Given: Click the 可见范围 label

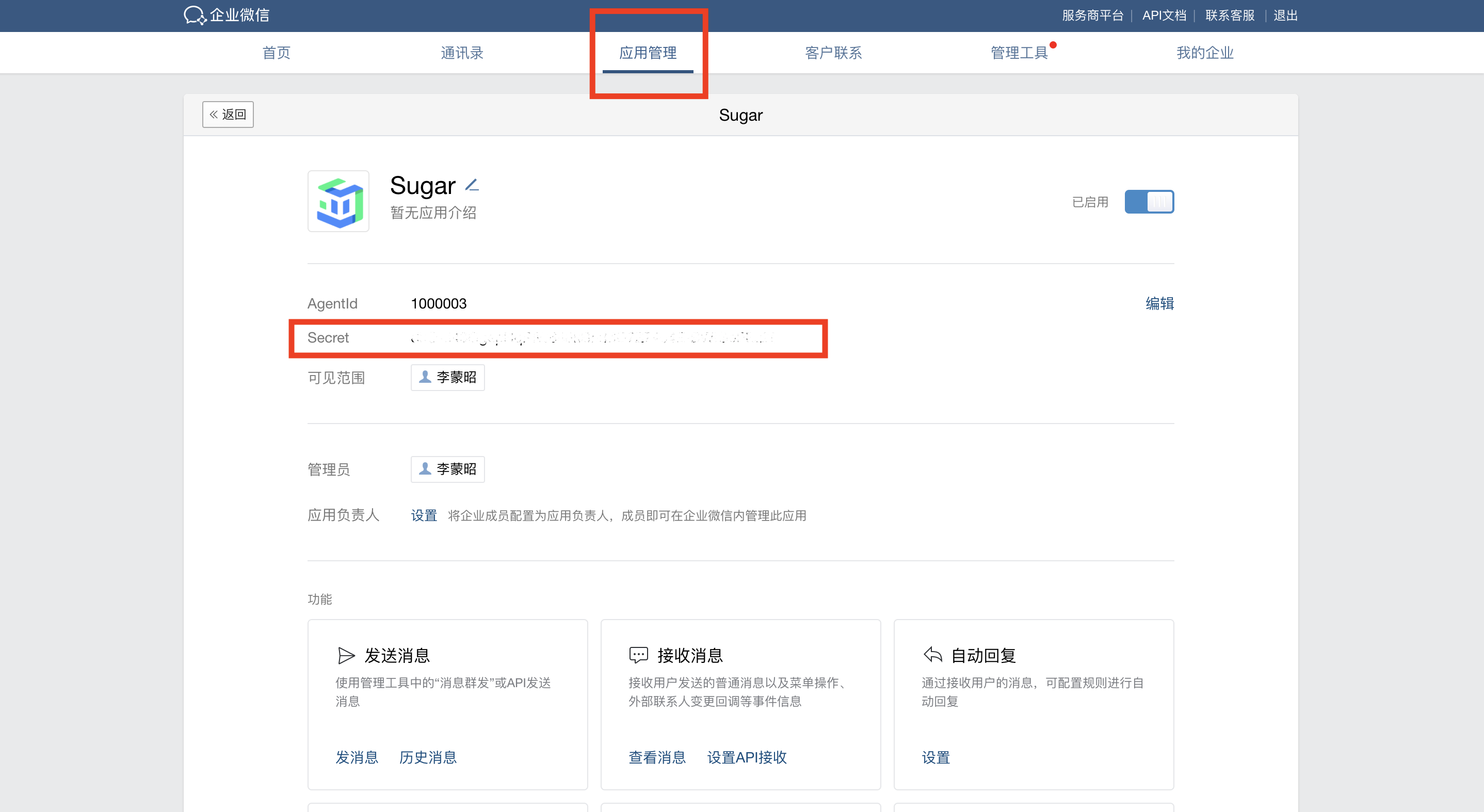Looking at the screenshot, I should pos(336,378).
